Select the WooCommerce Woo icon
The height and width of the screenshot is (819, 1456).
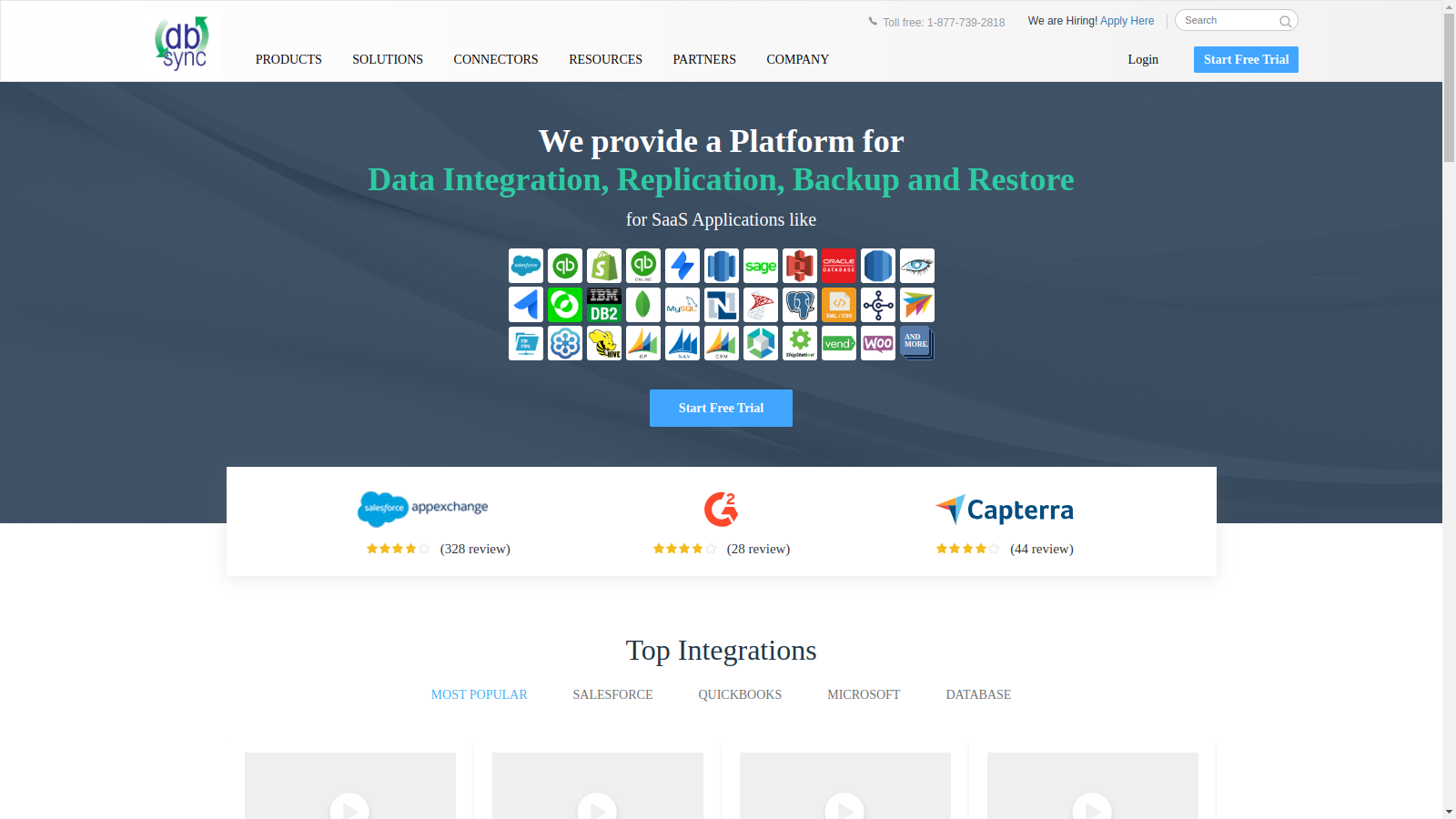(878, 343)
